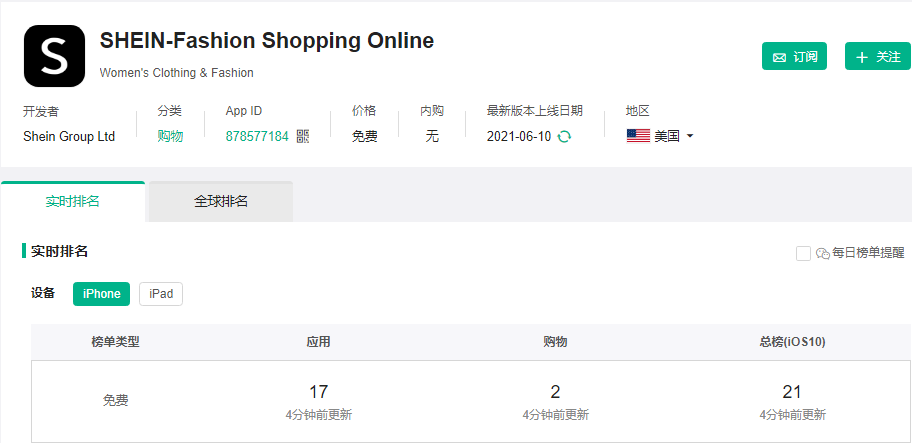The height and width of the screenshot is (443, 912).
Task: Click subtitle Women's Clothing & Fashion
Action: tap(177, 73)
